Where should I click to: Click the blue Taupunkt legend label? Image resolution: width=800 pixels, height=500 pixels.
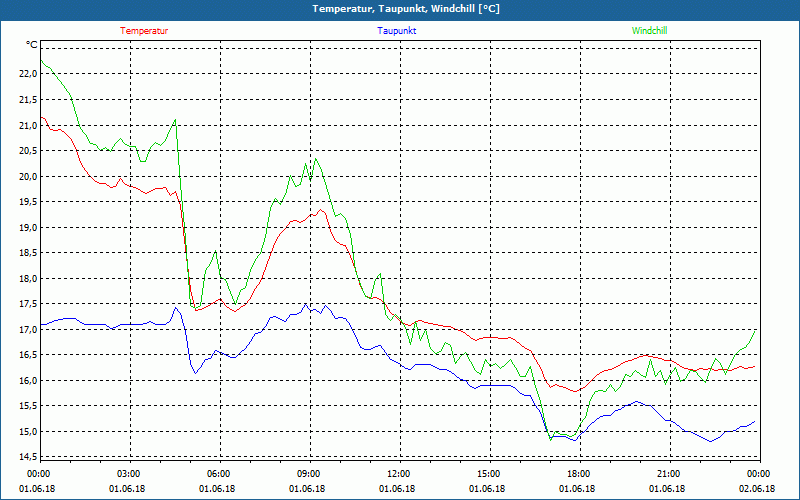(396, 31)
